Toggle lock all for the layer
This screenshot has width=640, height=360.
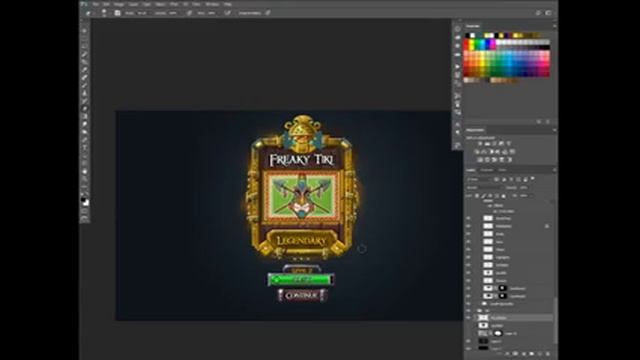tap(503, 196)
